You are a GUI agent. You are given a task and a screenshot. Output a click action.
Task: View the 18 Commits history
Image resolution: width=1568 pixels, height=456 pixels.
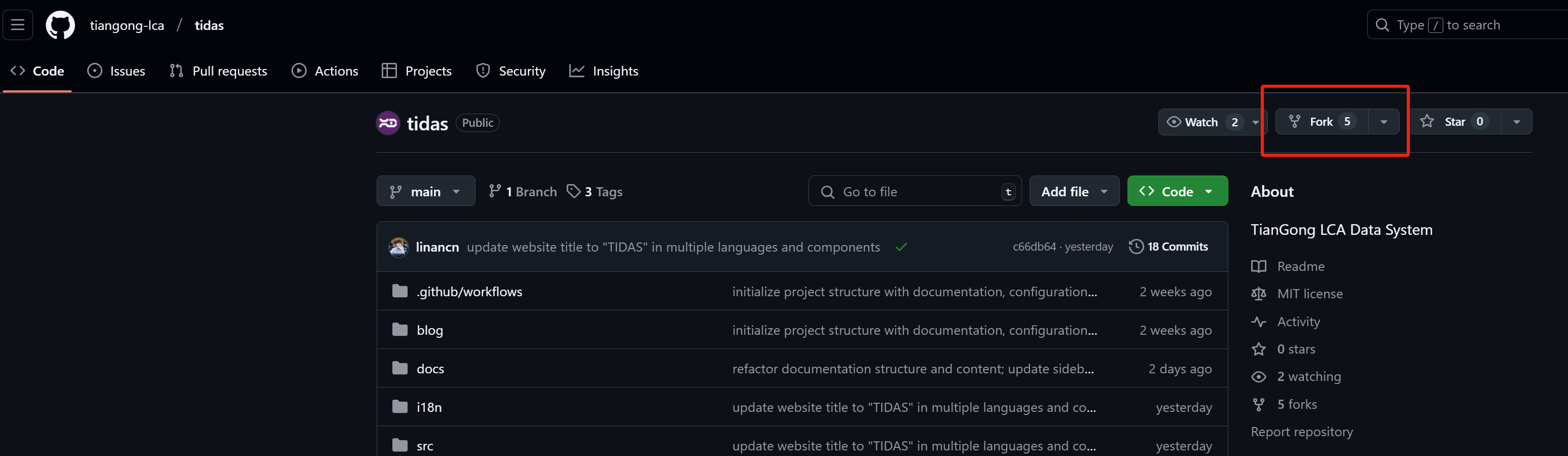point(1168,247)
